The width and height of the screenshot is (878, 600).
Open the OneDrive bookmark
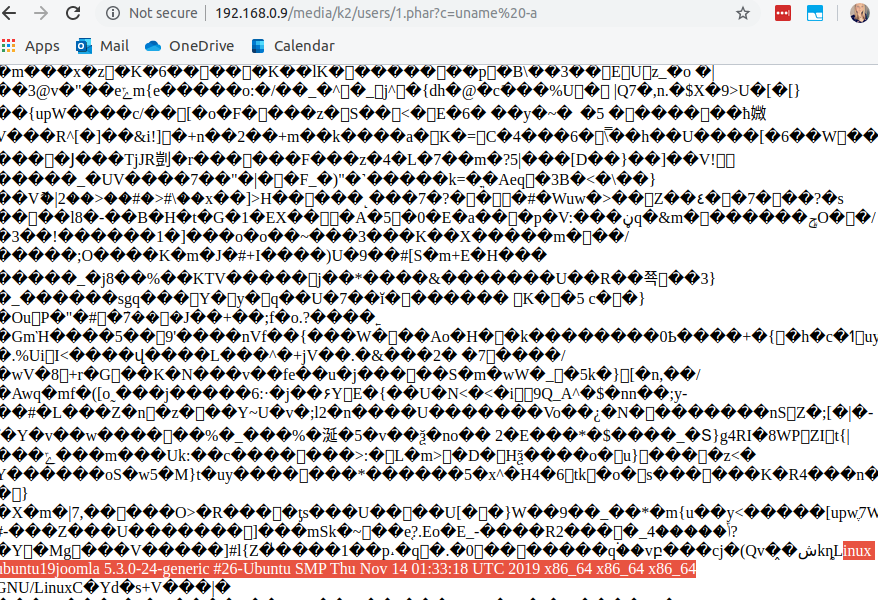click(189, 46)
